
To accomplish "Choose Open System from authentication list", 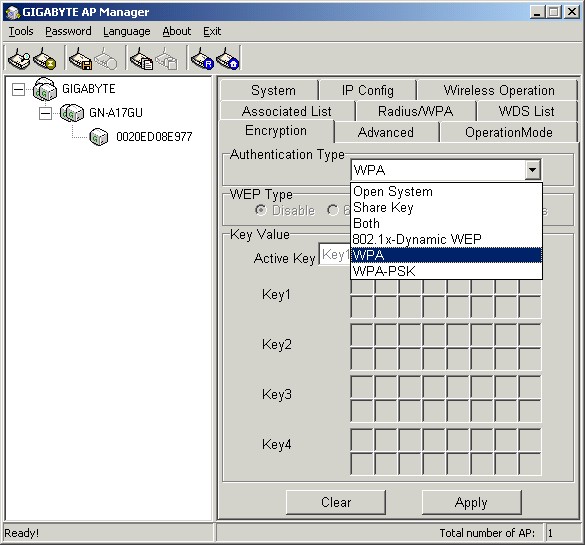I will (x=447, y=191).
